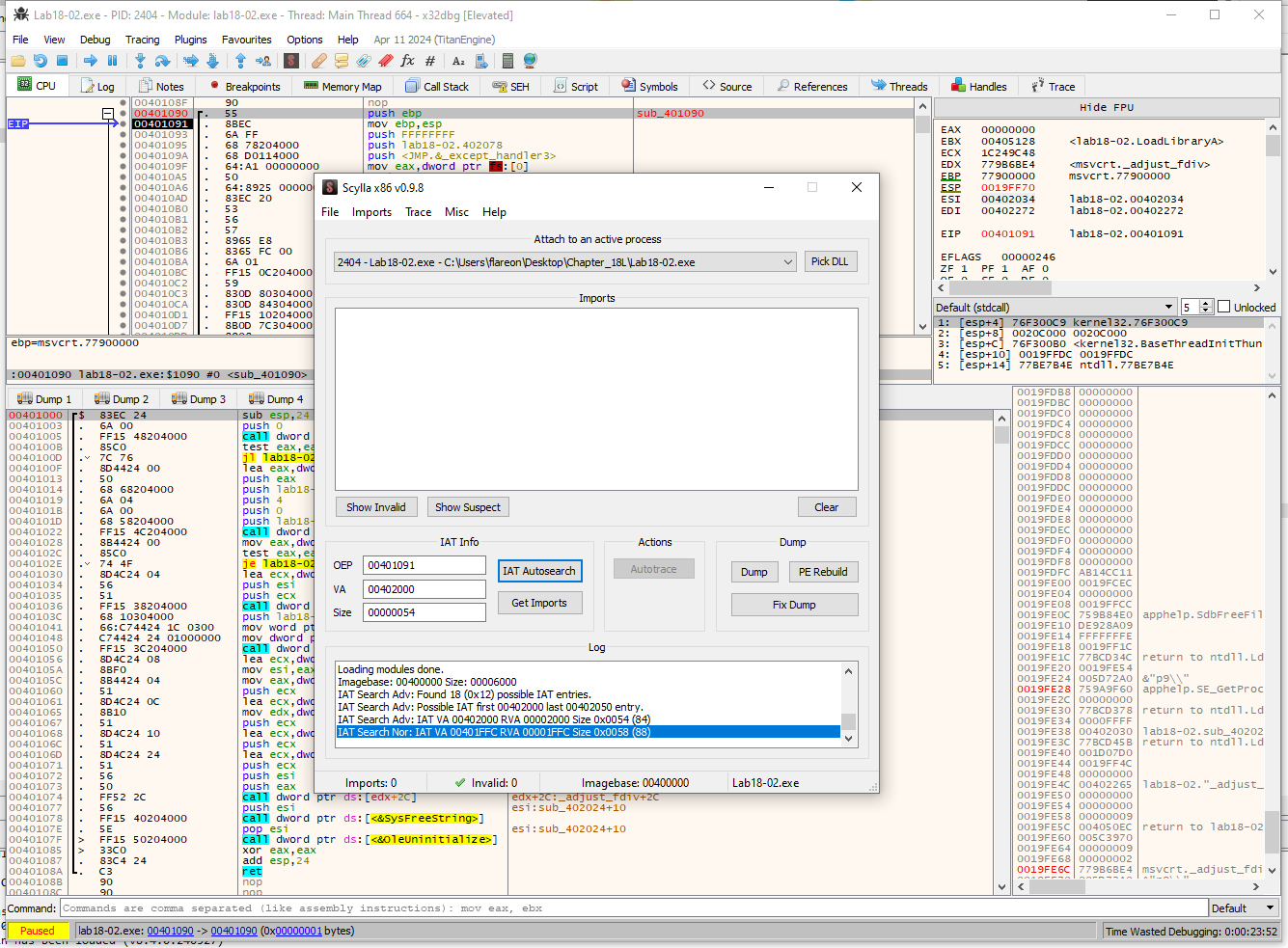Click the Fix Dump button
The image size is (1288, 948).
[794, 605]
